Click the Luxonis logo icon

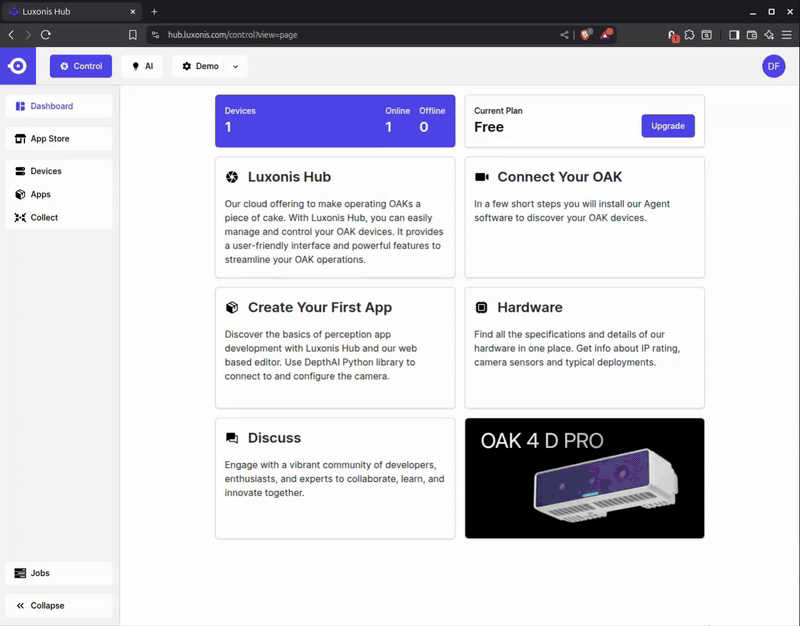(x=17, y=65)
